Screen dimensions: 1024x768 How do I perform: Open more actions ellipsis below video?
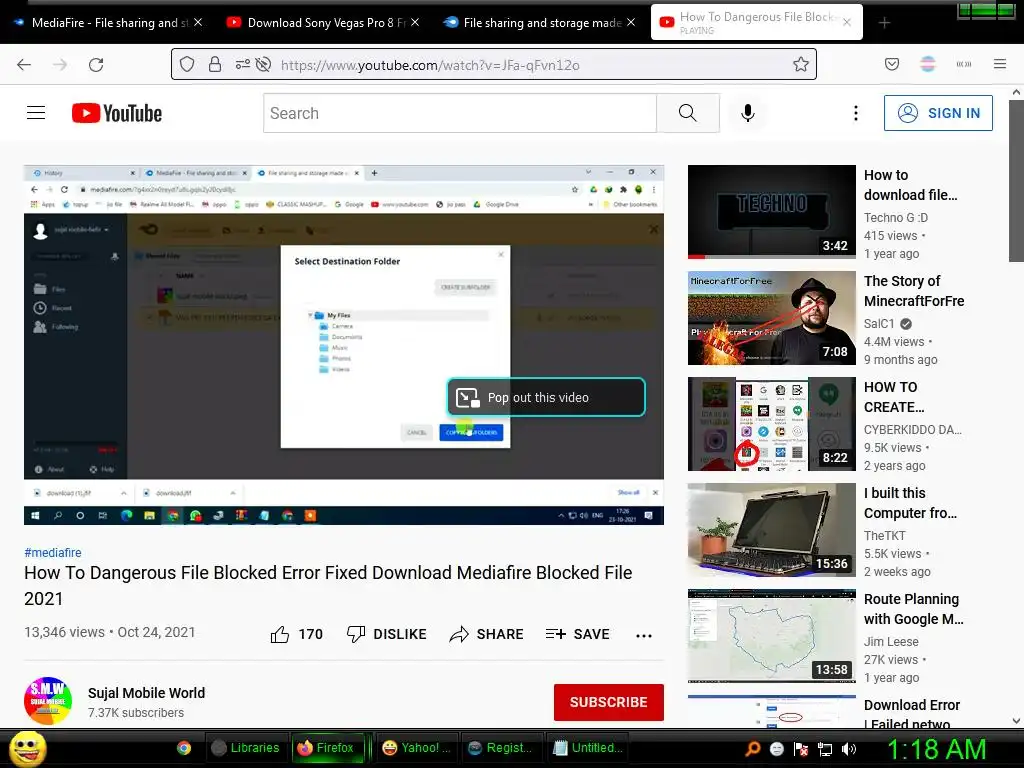[x=644, y=635]
